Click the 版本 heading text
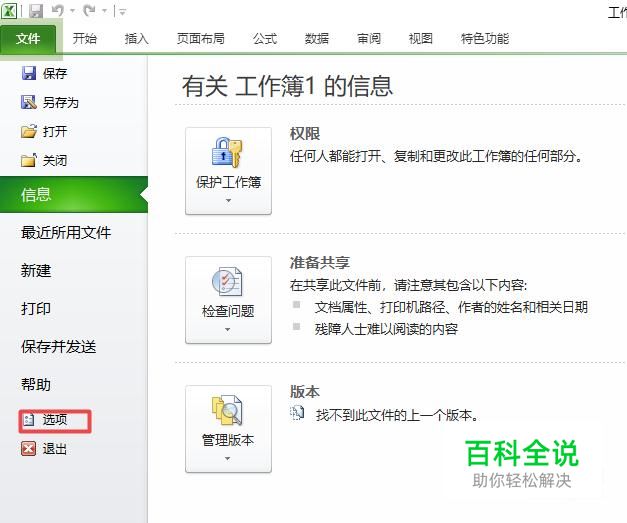 click(305, 392)
